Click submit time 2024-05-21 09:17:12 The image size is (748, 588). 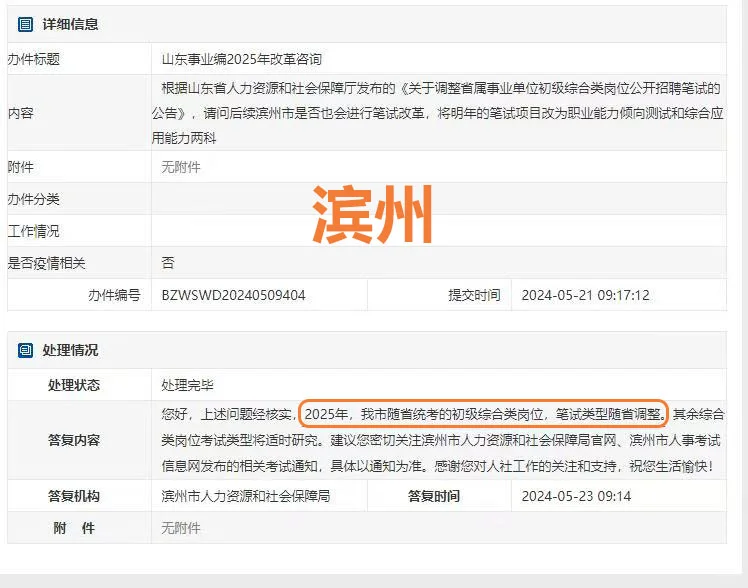585,295
